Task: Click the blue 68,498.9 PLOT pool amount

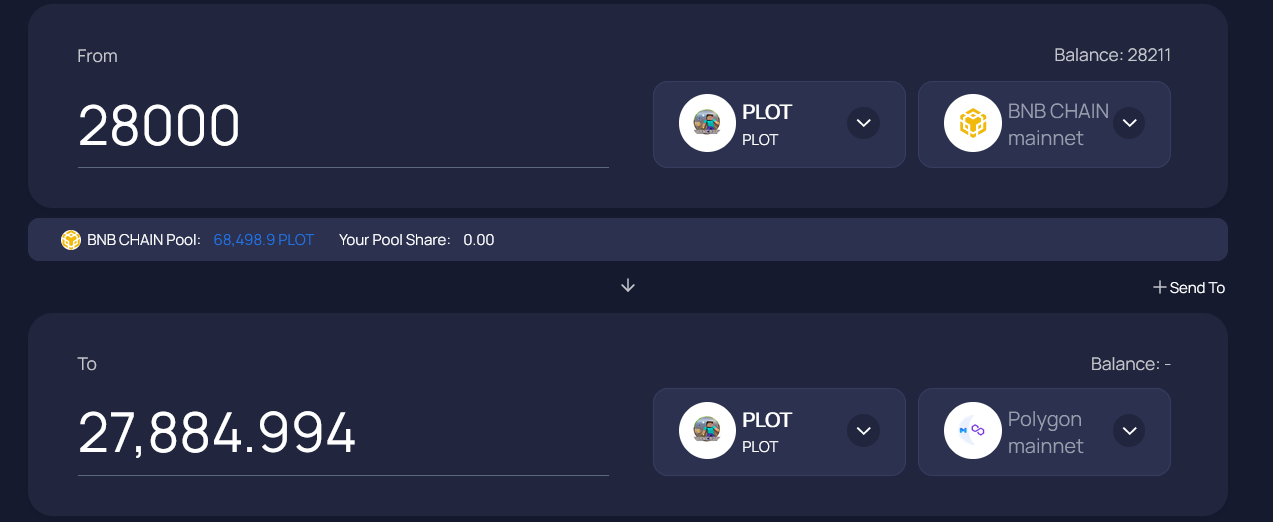Action: 264,240
